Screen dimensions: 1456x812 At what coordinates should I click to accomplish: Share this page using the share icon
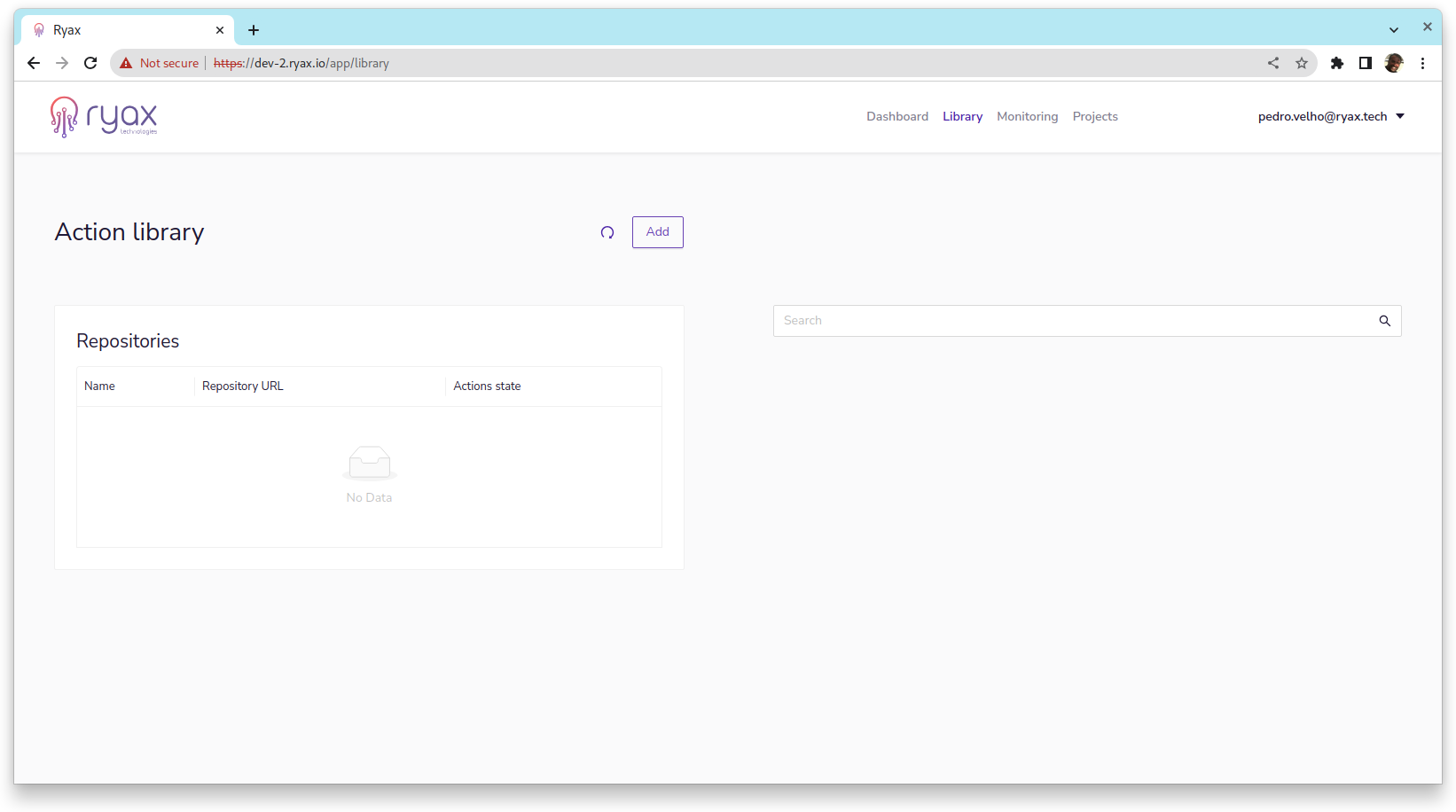click(x=1273, y=63)
